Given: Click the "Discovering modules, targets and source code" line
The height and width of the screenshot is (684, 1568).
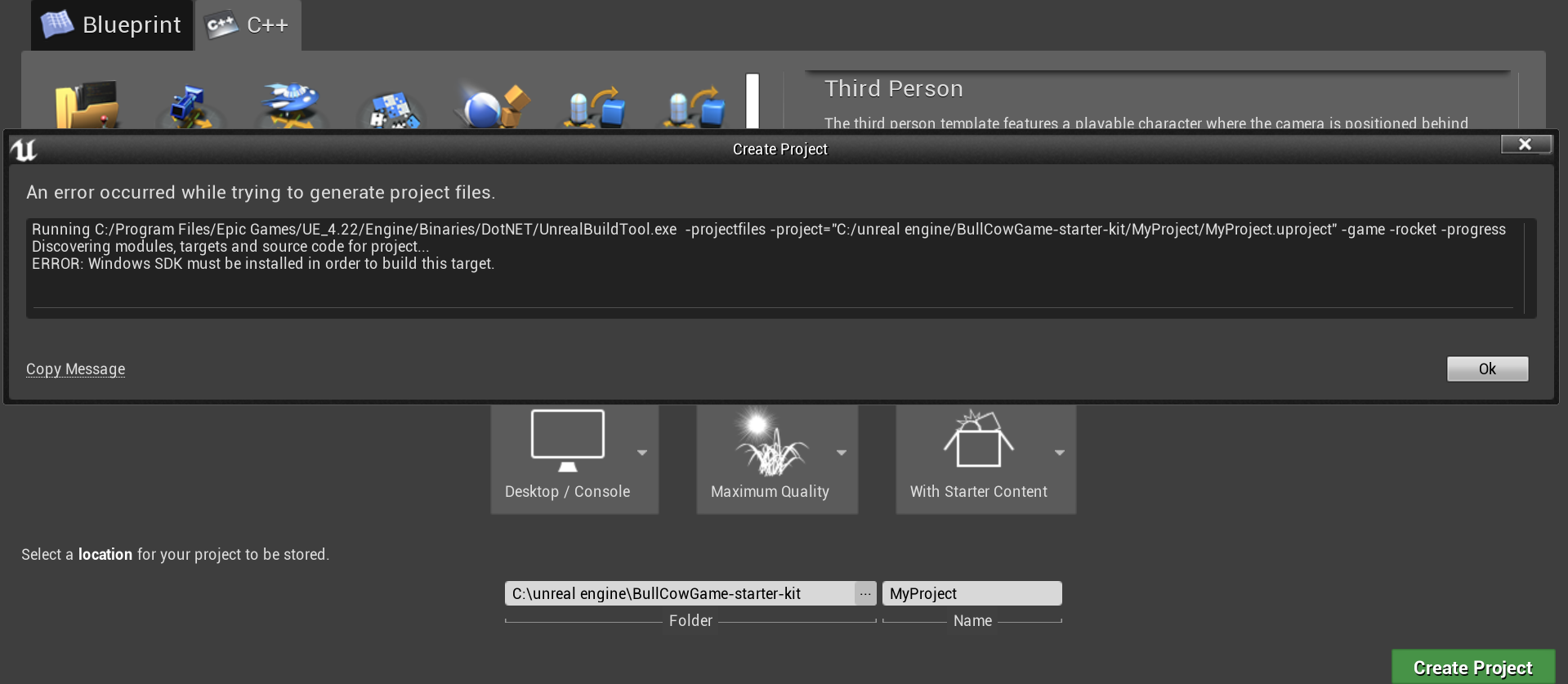Looking at the screenshot, I should click(x=230, y=247).
